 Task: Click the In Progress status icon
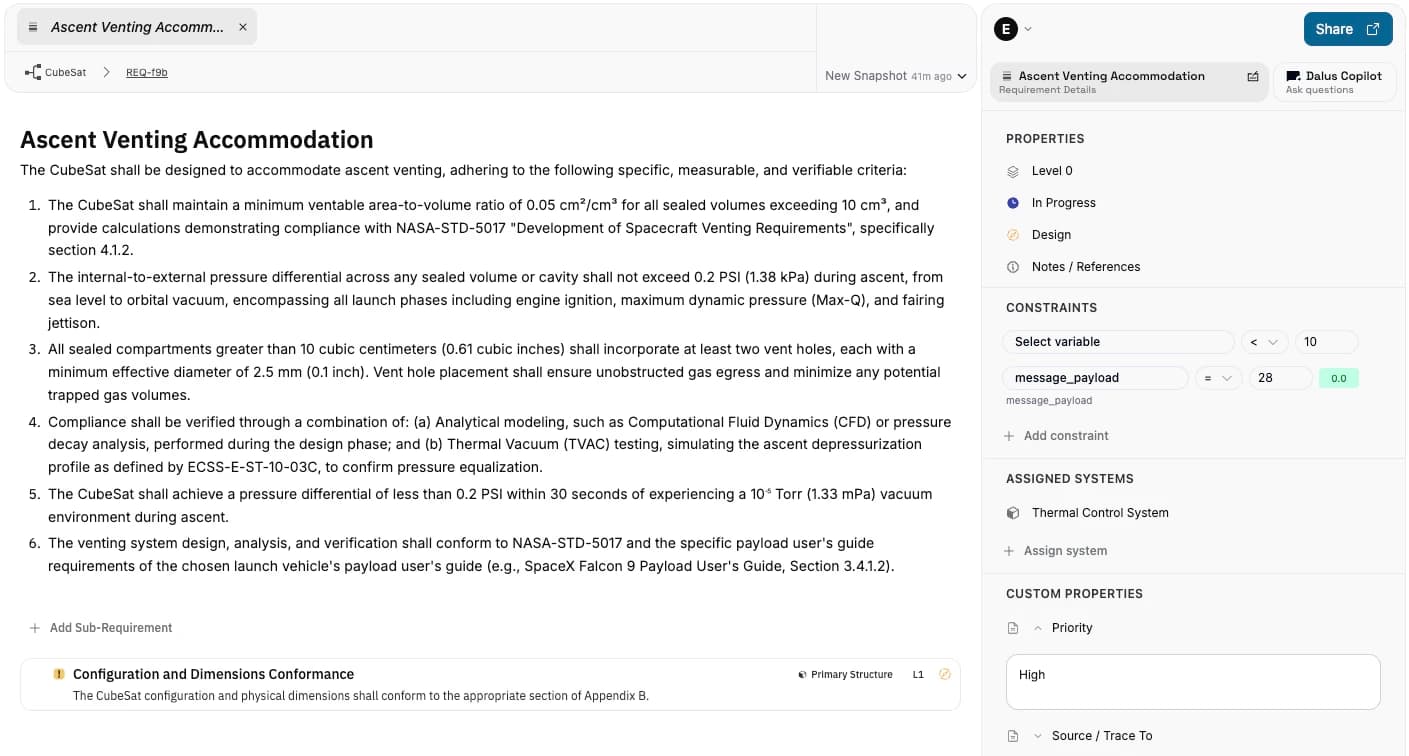coord(1013,203)
